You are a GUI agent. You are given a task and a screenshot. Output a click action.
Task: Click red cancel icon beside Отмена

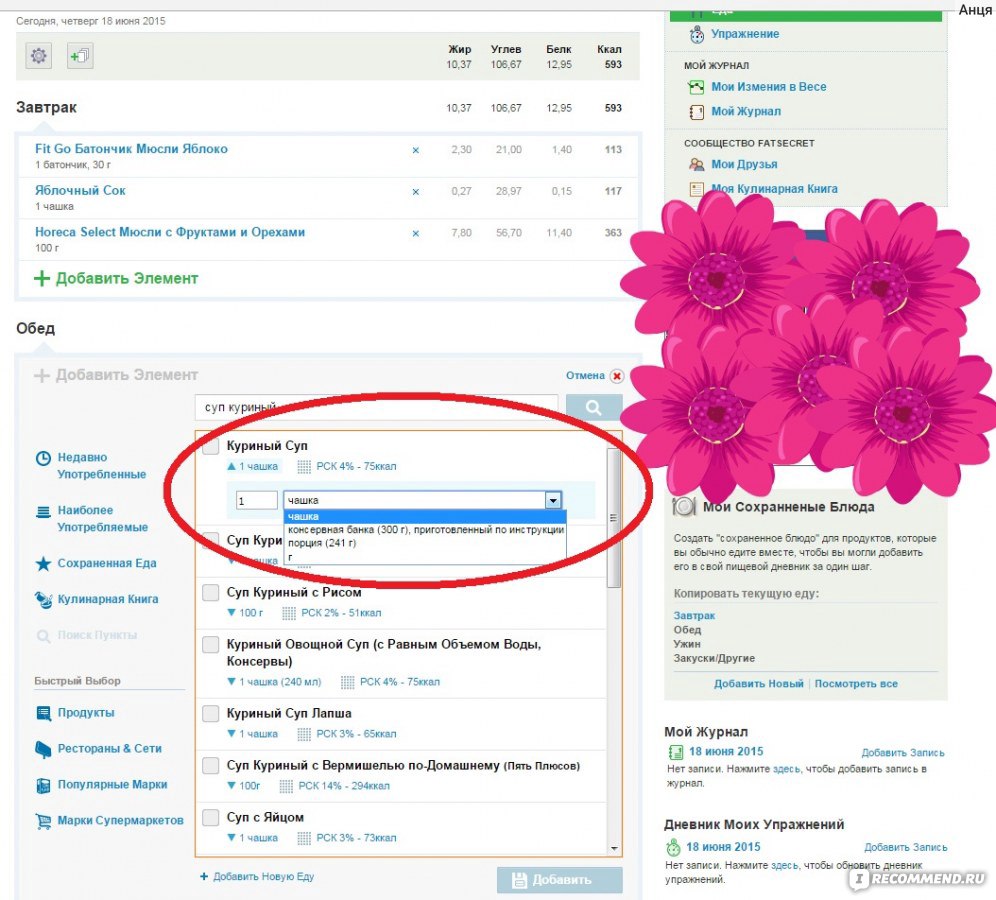pyautogui.click(x=617, y=376)
